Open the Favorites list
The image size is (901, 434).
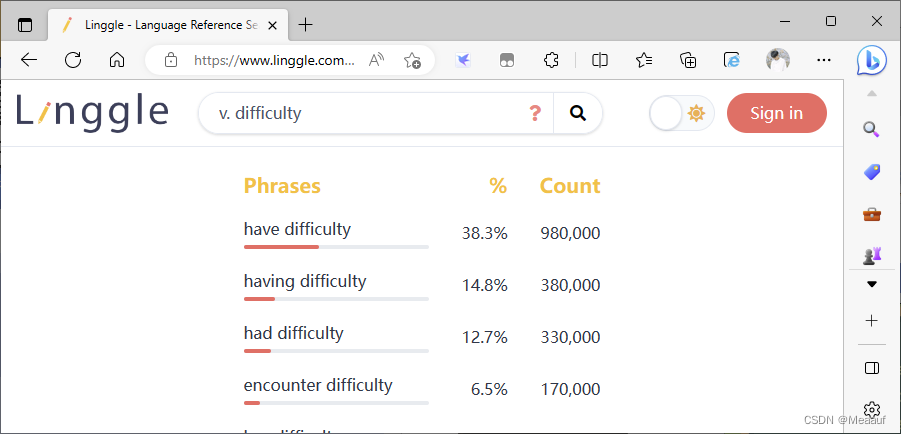point(644,60)
